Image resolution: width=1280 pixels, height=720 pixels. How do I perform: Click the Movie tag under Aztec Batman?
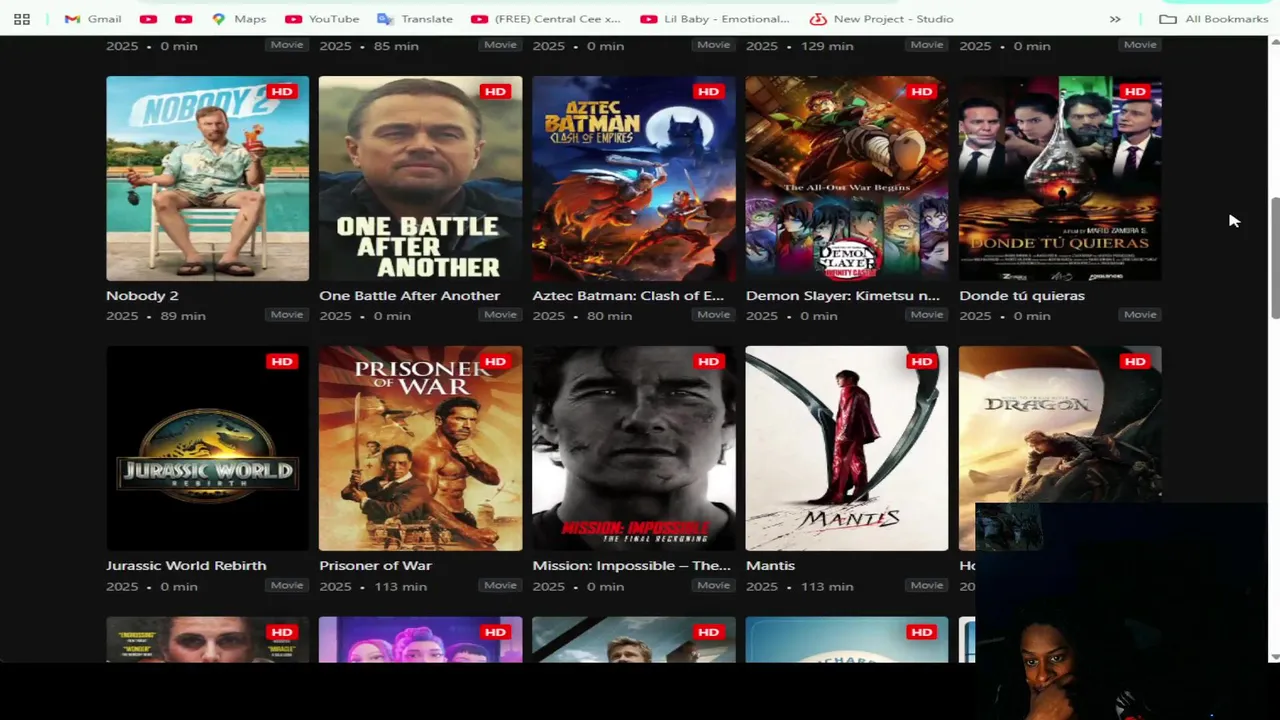713,315
